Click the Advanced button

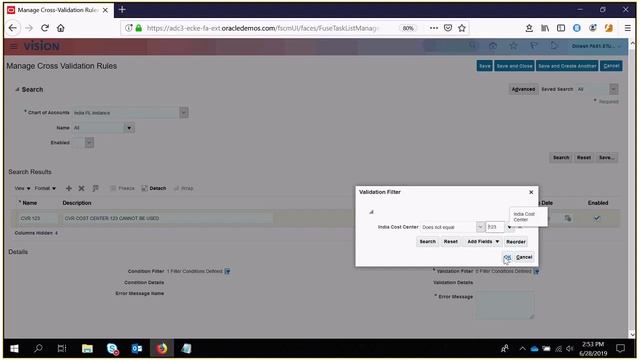click(523, 89)
